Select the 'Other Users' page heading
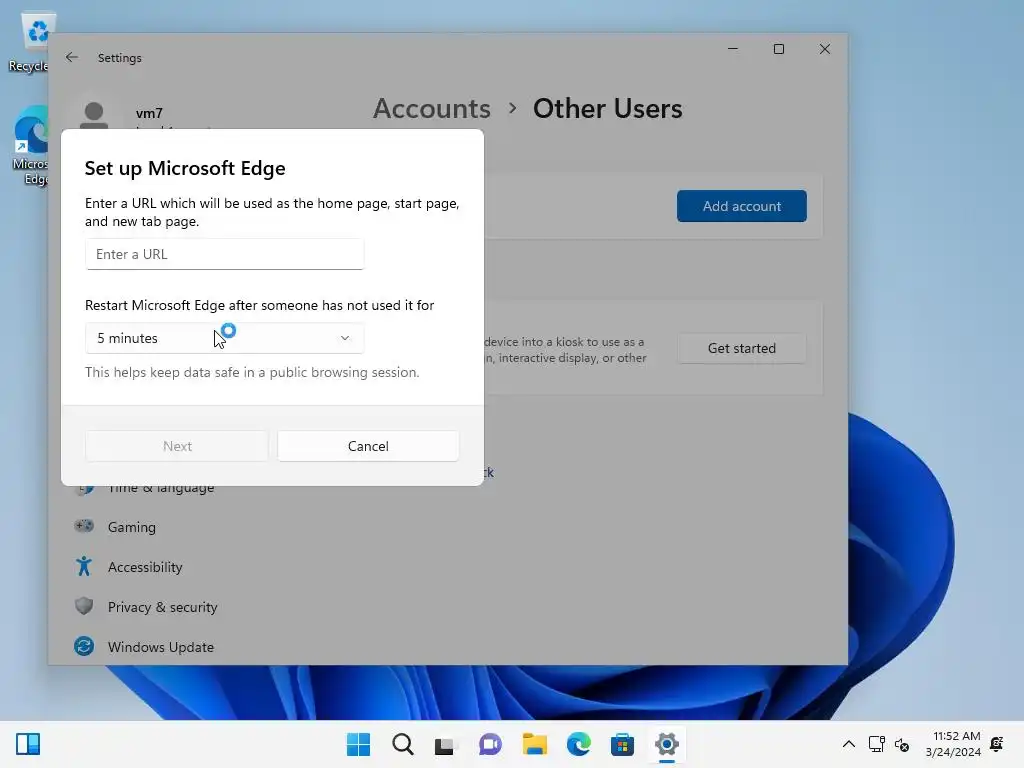Image resolution: width=1024 pixels, height=768 pixels. [607, 108]
